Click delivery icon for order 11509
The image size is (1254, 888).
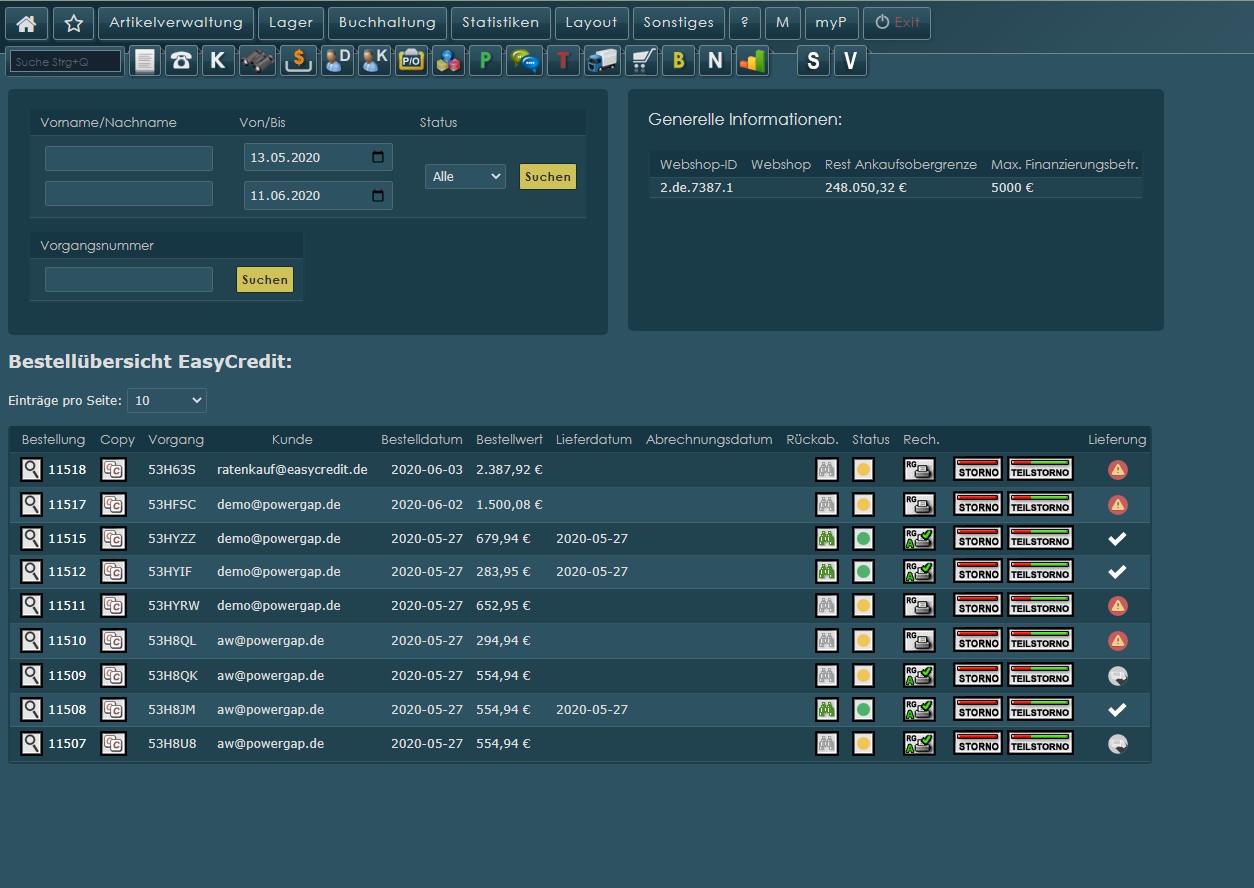tap(1118, 676)
